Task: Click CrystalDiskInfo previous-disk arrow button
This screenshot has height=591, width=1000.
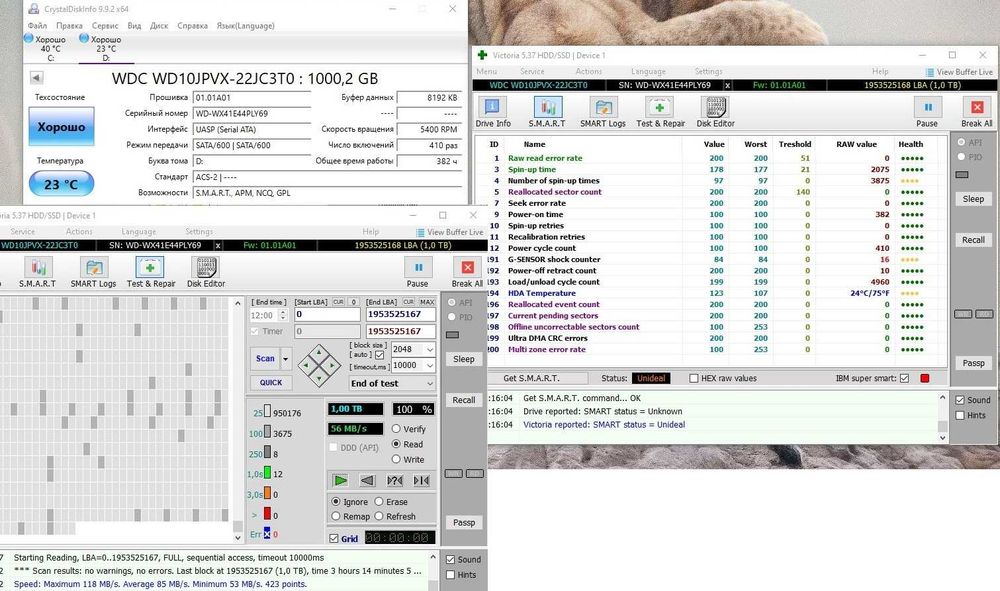Action: pos(36,78)
